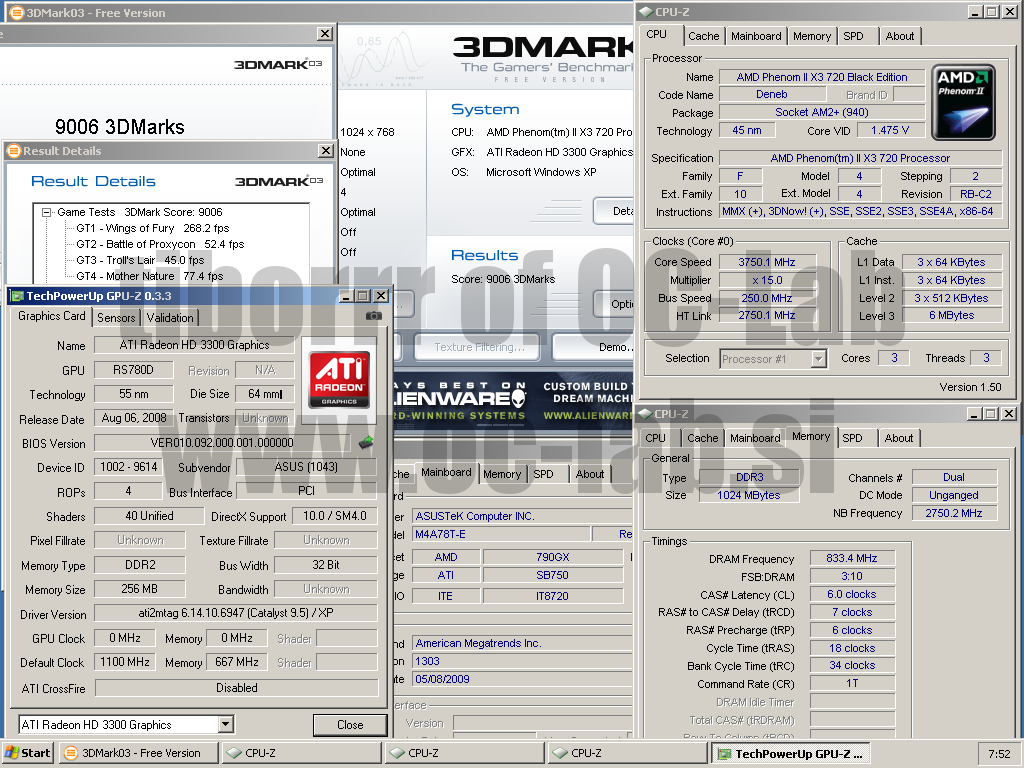Select the CPU tab in CPU-Z Memory window

click(656, 438)
